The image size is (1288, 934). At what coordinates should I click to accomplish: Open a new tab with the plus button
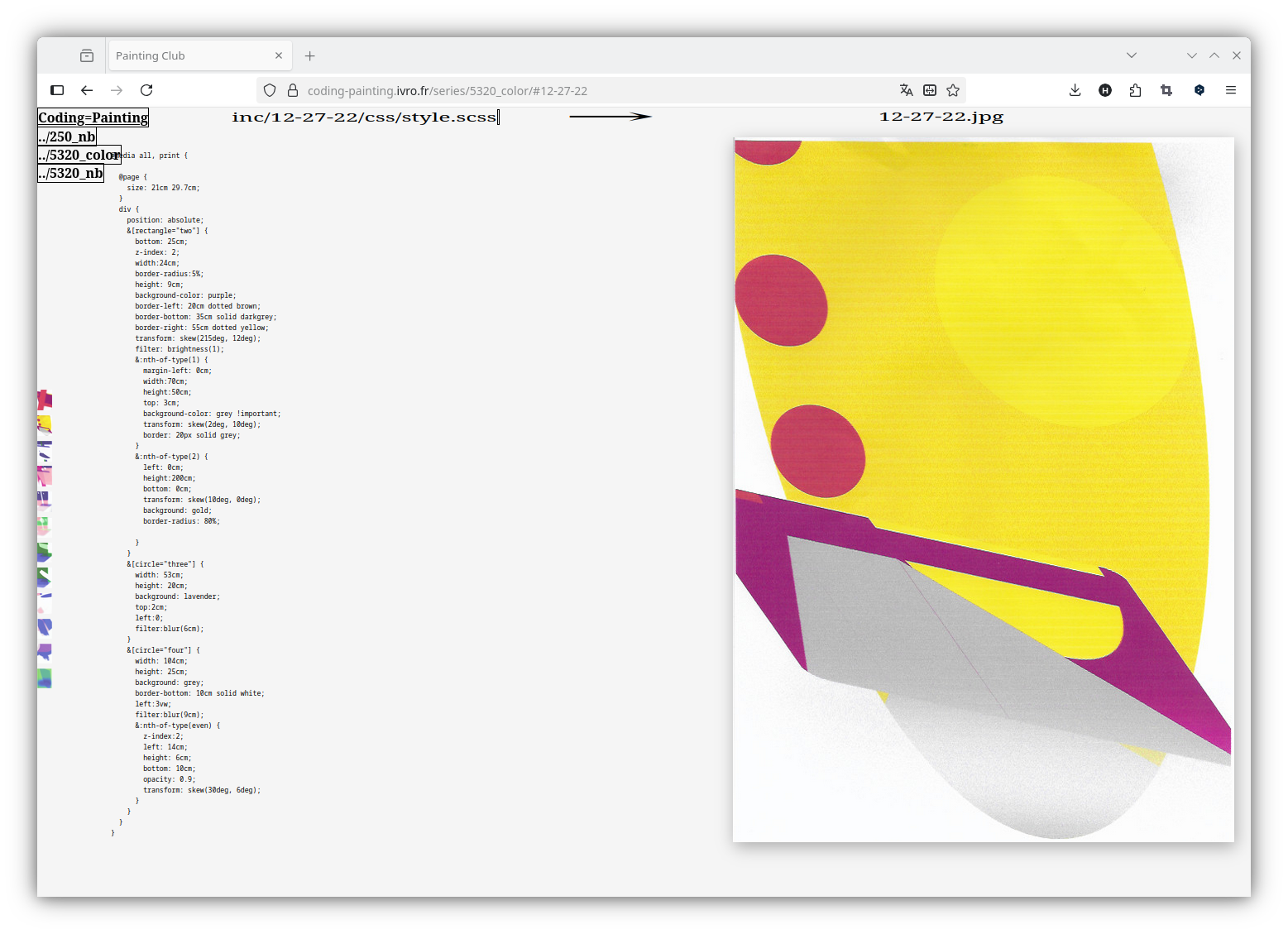pyautogui.click(x=309, y=55)
